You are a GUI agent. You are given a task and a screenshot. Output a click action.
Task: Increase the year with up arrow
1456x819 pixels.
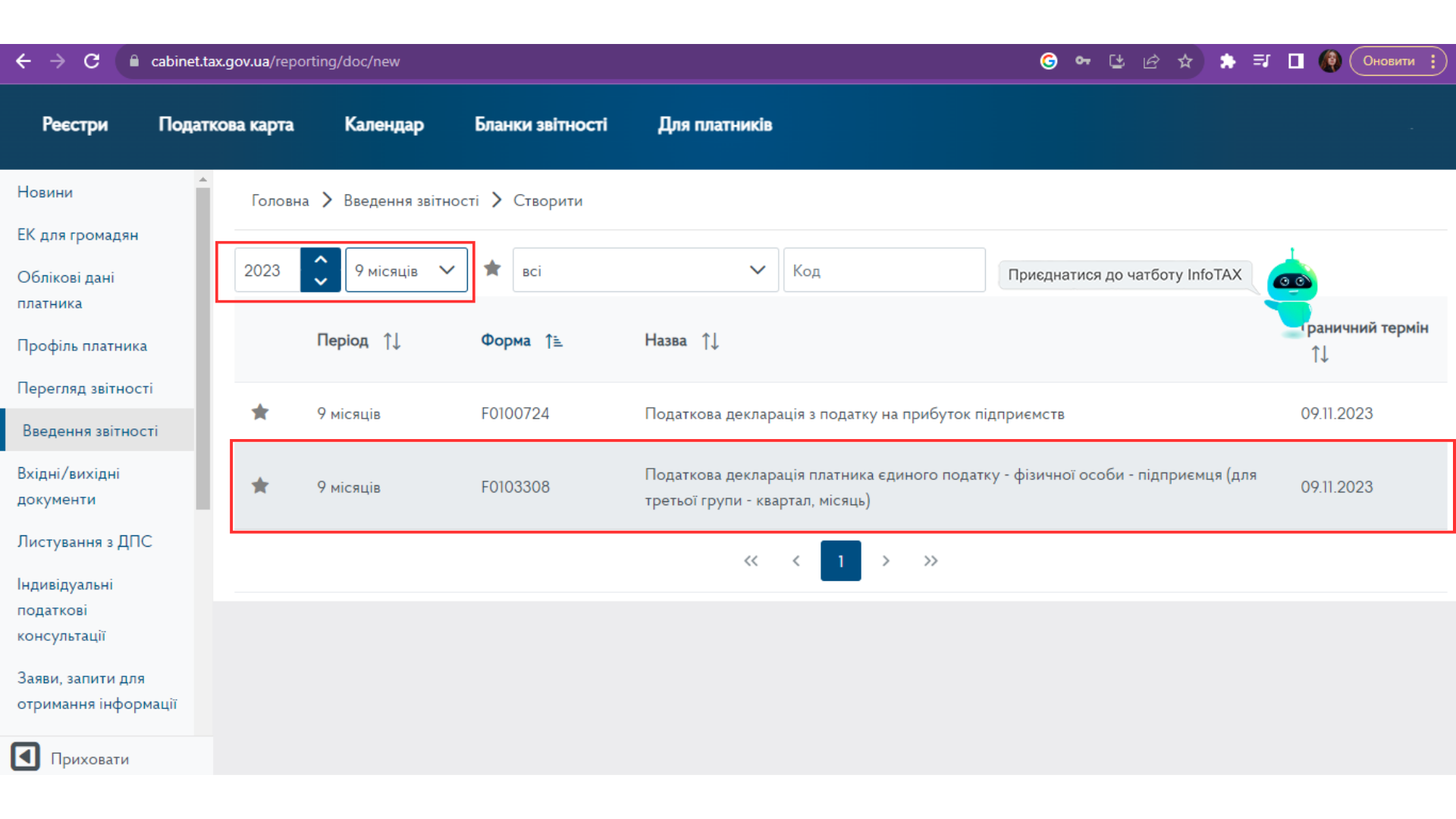[x=321, y=259]
